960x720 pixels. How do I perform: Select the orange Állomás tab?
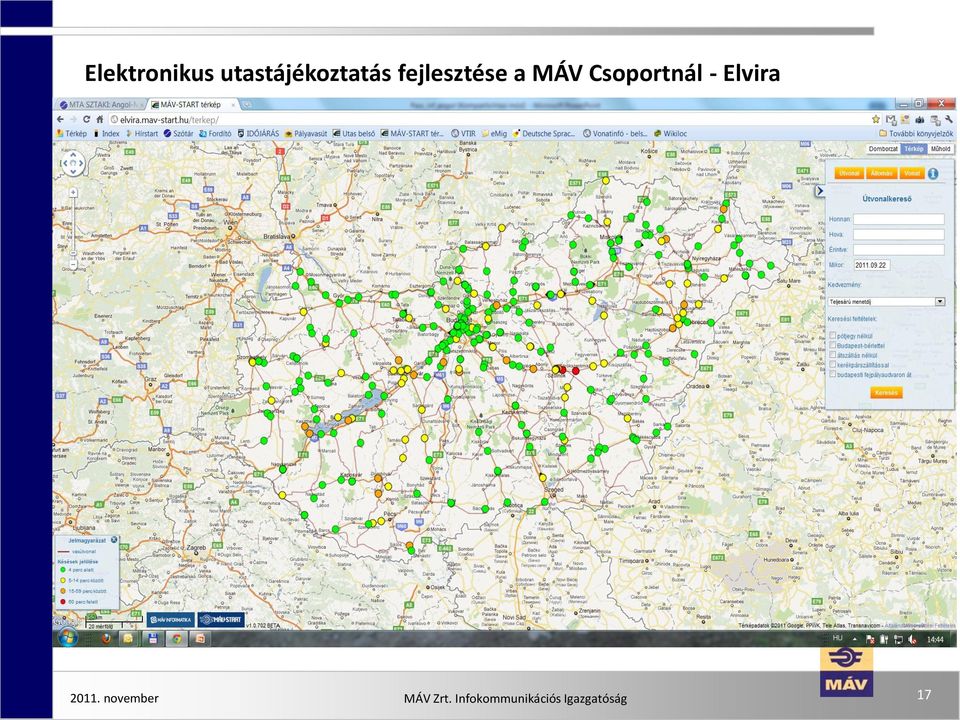tap(882, 173)
